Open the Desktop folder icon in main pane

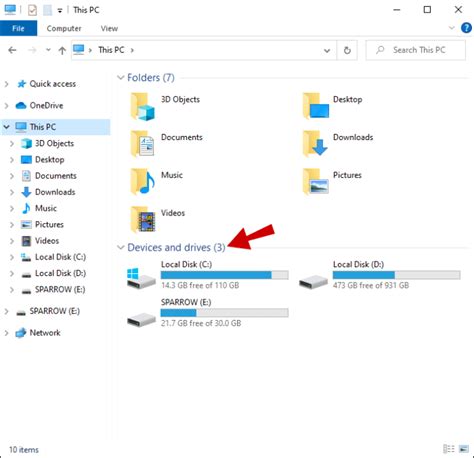(x=316, y=106)
